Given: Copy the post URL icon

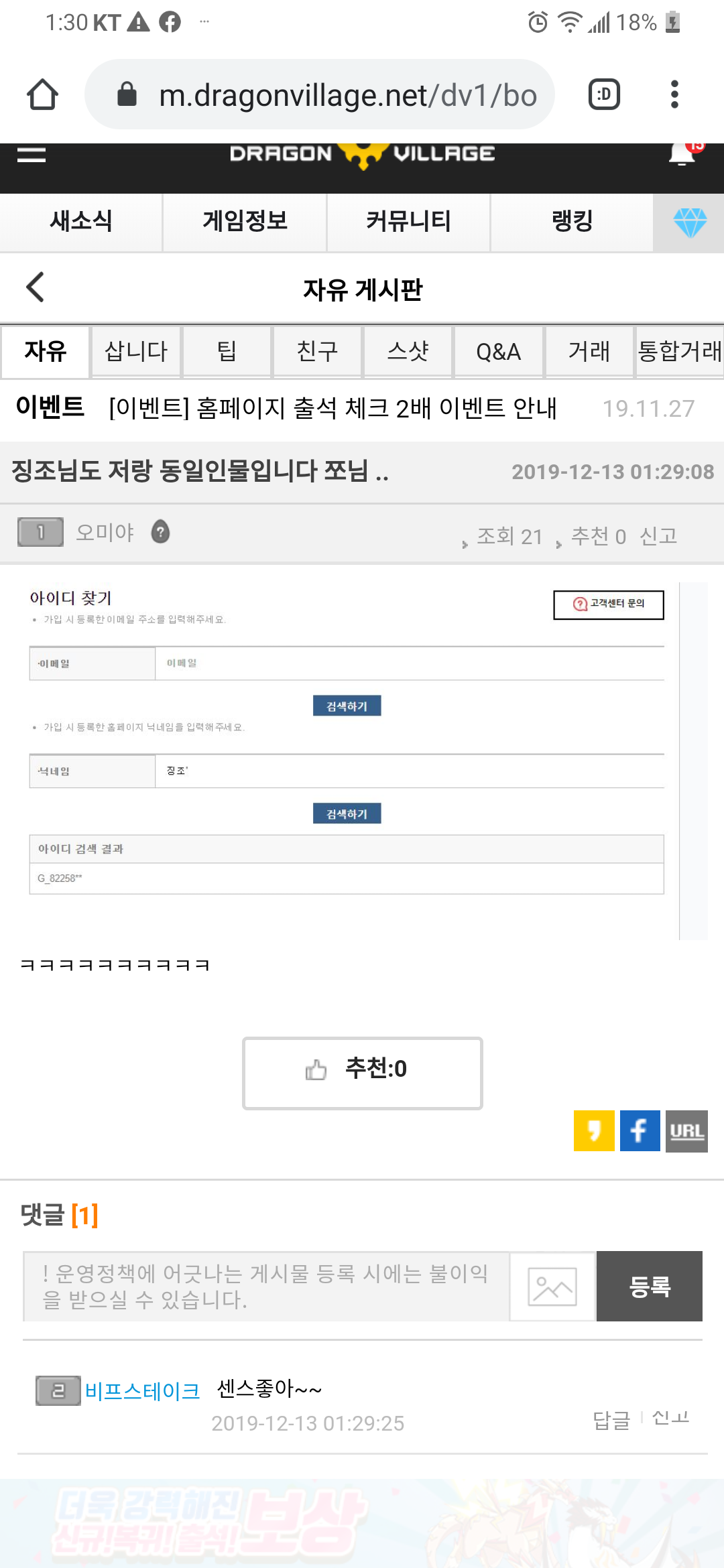Looking at the screenshot, I should point(686,1131).
